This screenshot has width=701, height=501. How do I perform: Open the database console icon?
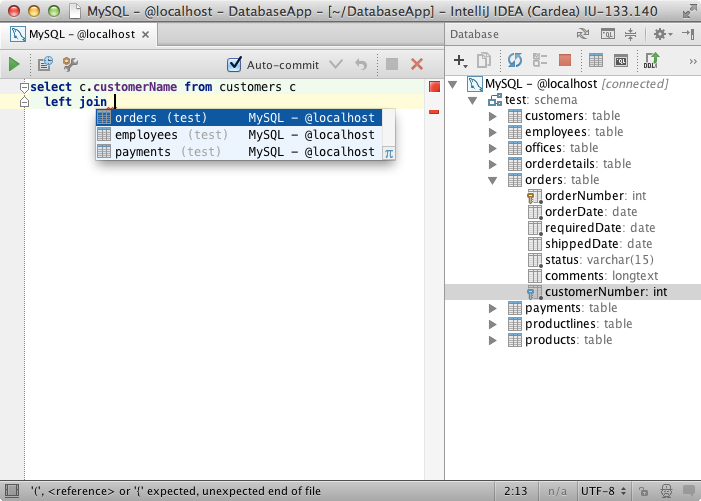tap(621, 60)
